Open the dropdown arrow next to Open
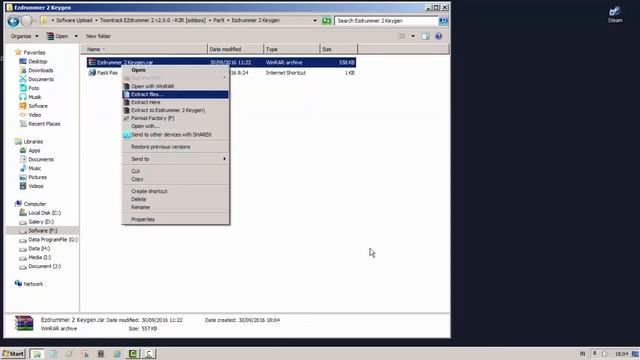The image size is (640, 360). pyautogui.click(x=76, y=36)
